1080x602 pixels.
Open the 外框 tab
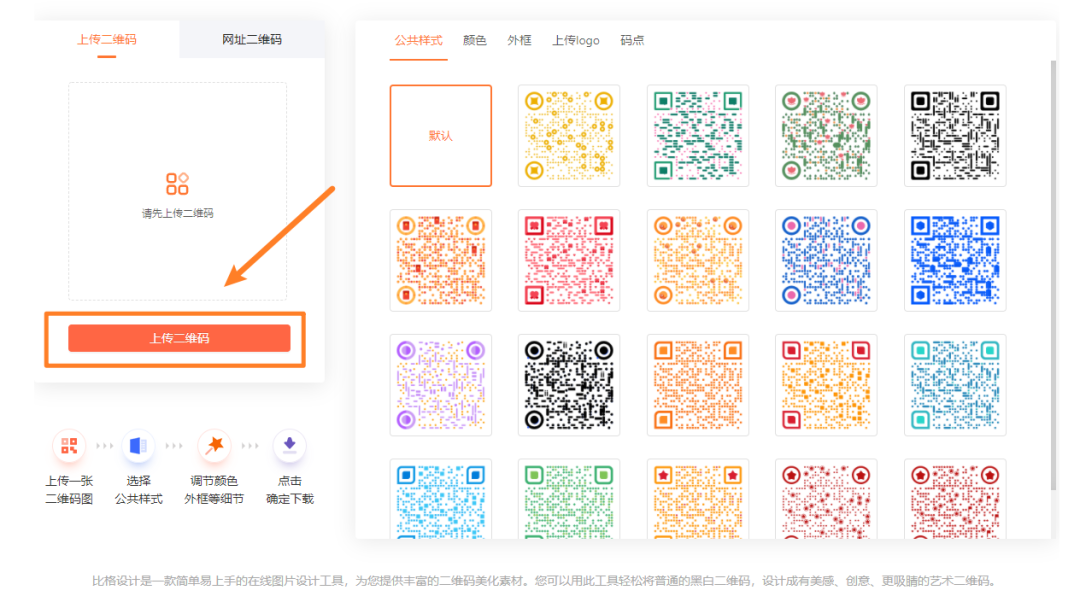click(519, 41)
